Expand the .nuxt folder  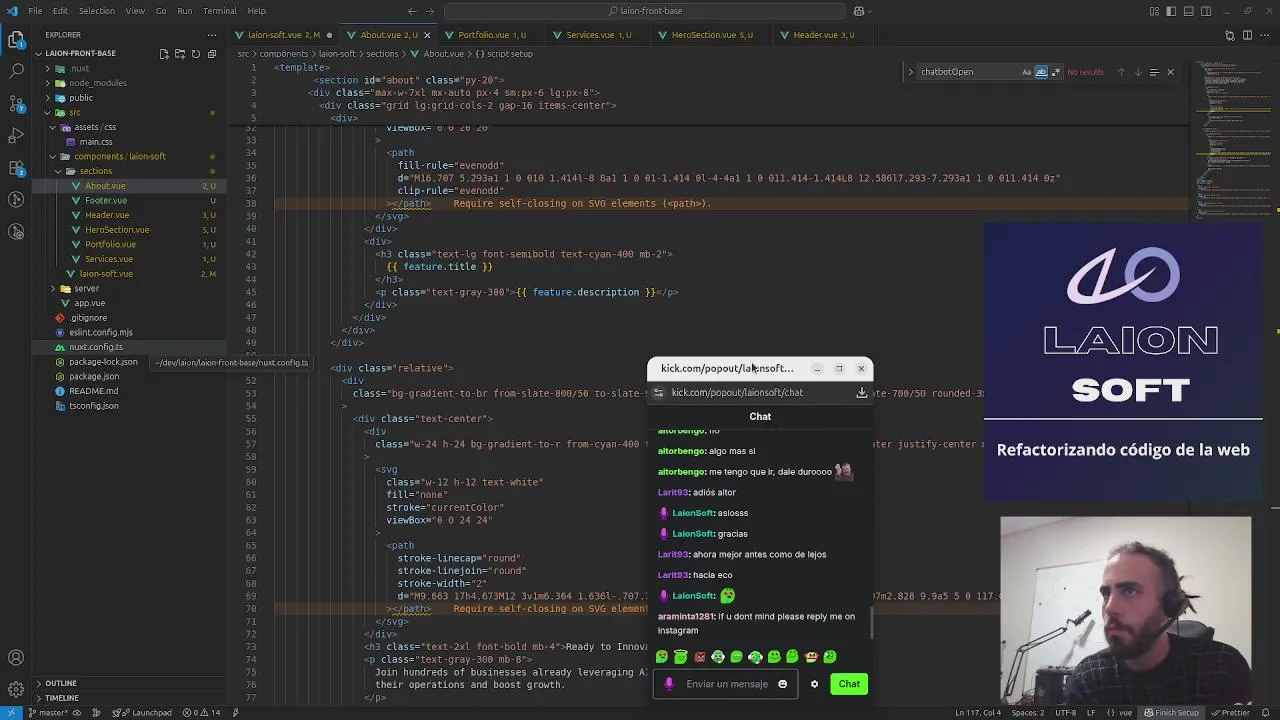(x=48, y=69)
